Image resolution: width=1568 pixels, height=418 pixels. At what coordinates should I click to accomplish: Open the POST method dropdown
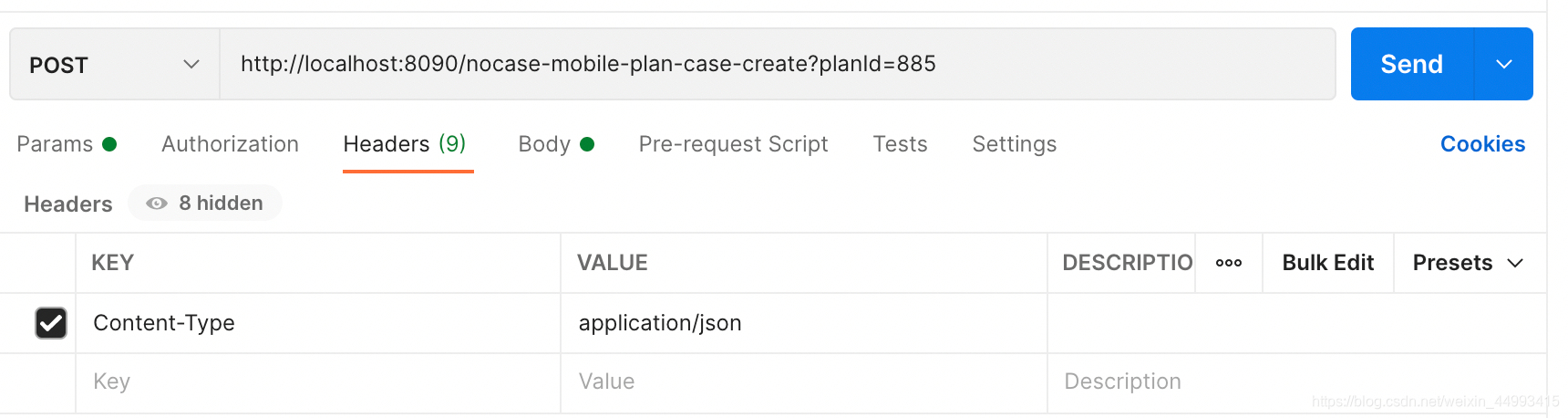(x=114, y=65)
